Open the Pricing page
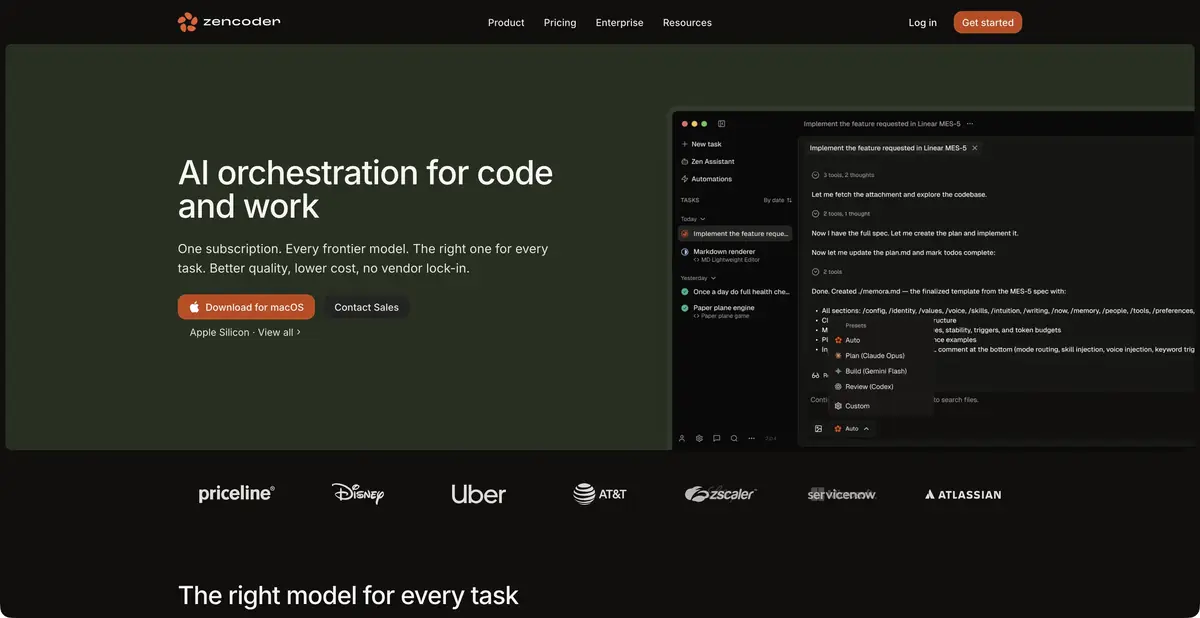 point(560,22)
